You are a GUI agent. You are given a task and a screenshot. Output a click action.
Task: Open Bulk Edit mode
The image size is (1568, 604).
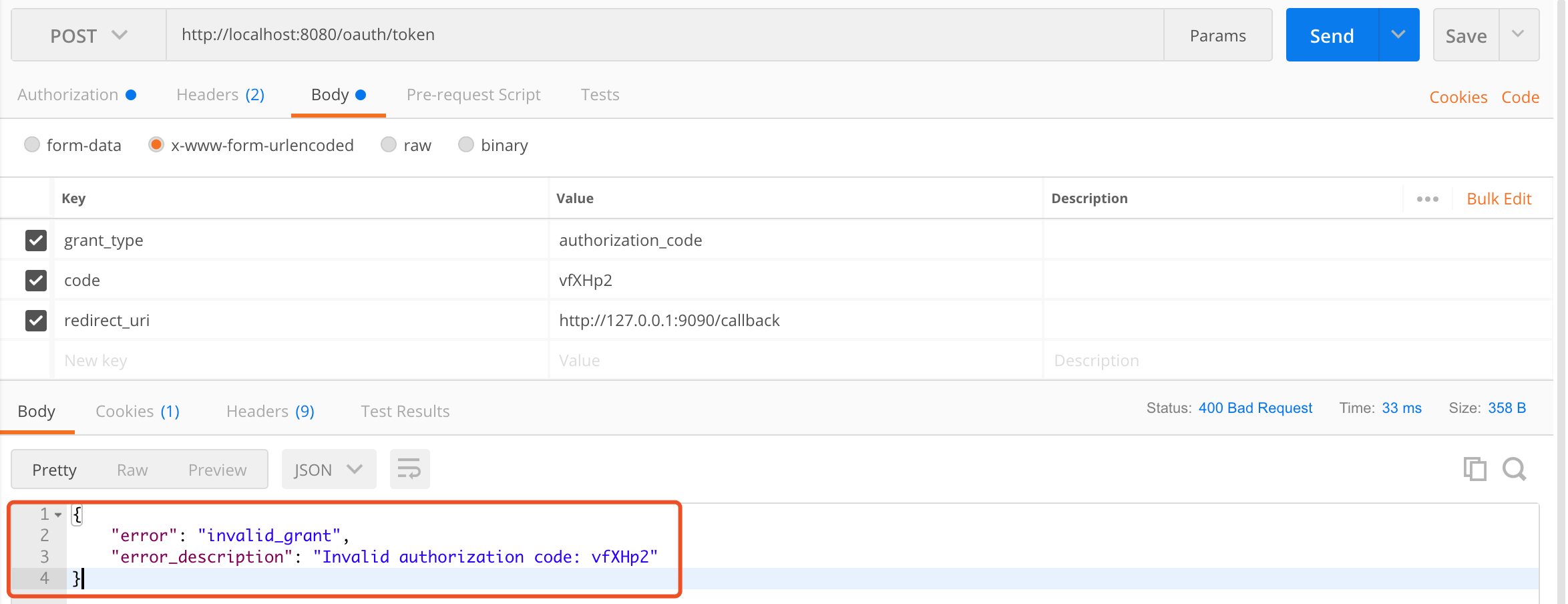[1499, 199]
